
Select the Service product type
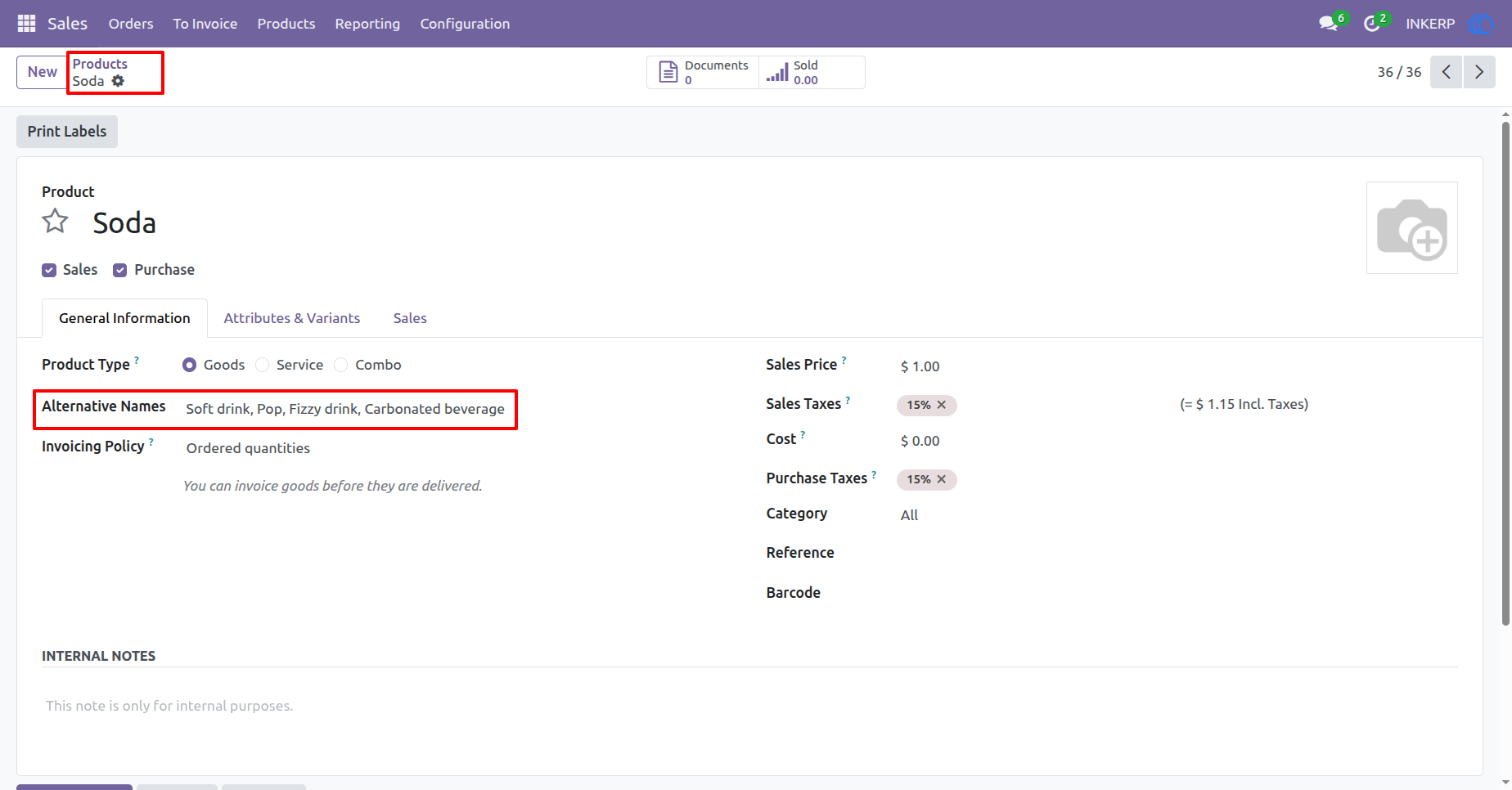263,365
